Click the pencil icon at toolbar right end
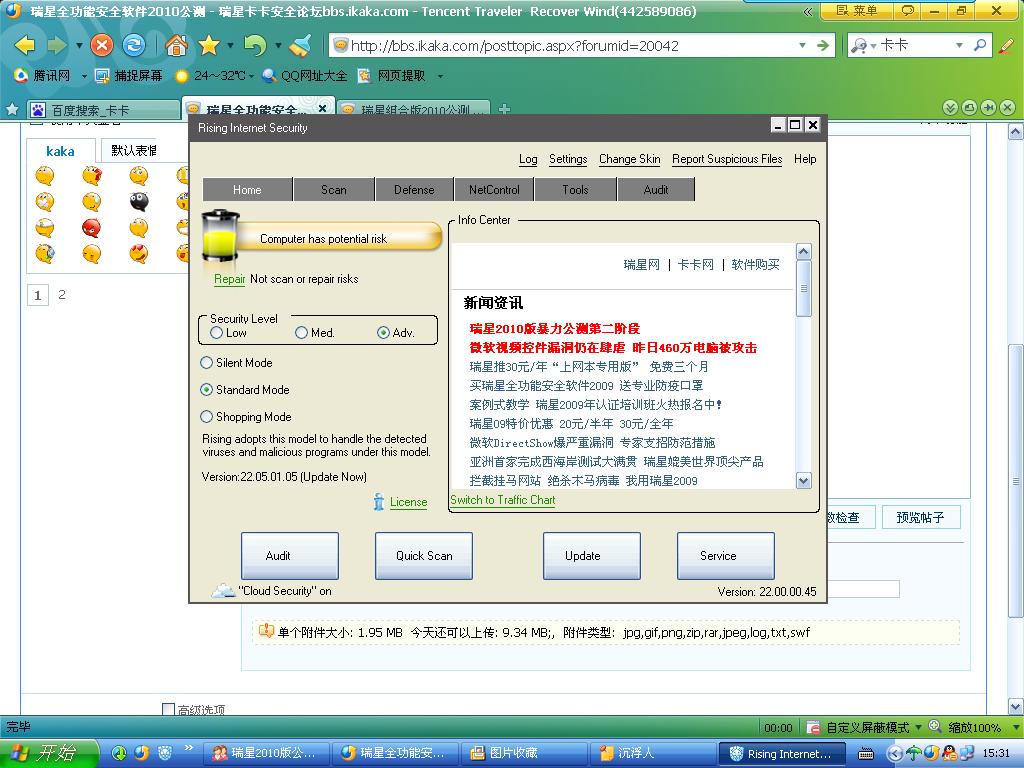This screenshot has width=1024, height=768. tap(1006, 46)
